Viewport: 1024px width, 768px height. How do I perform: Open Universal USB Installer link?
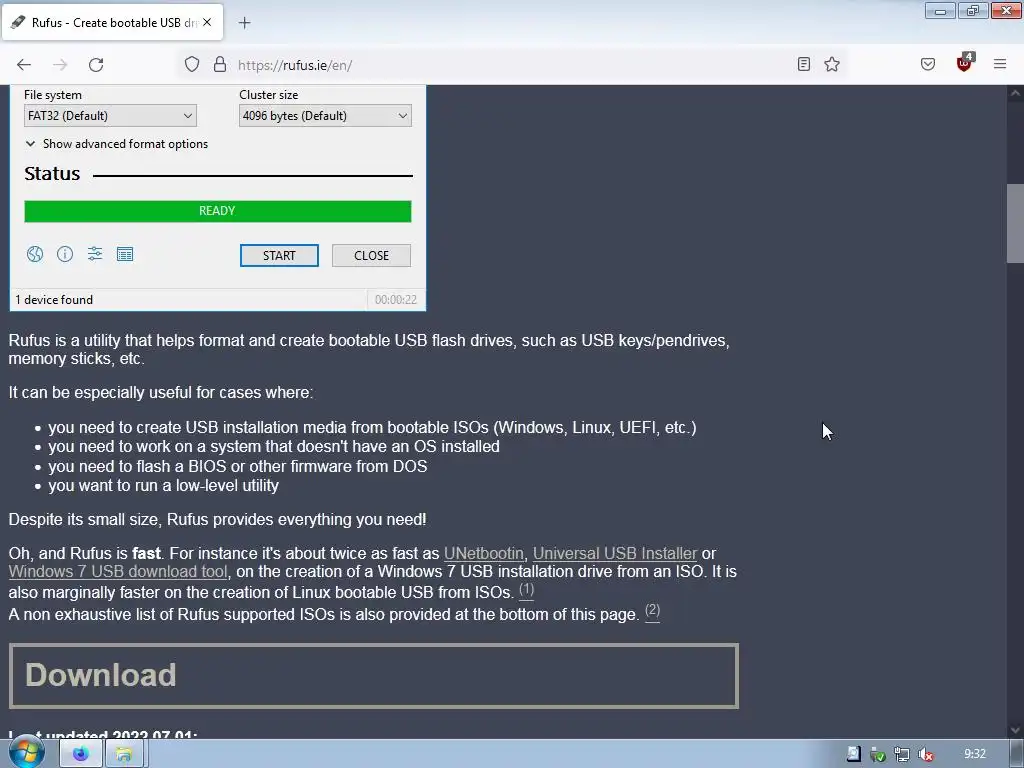615,553
